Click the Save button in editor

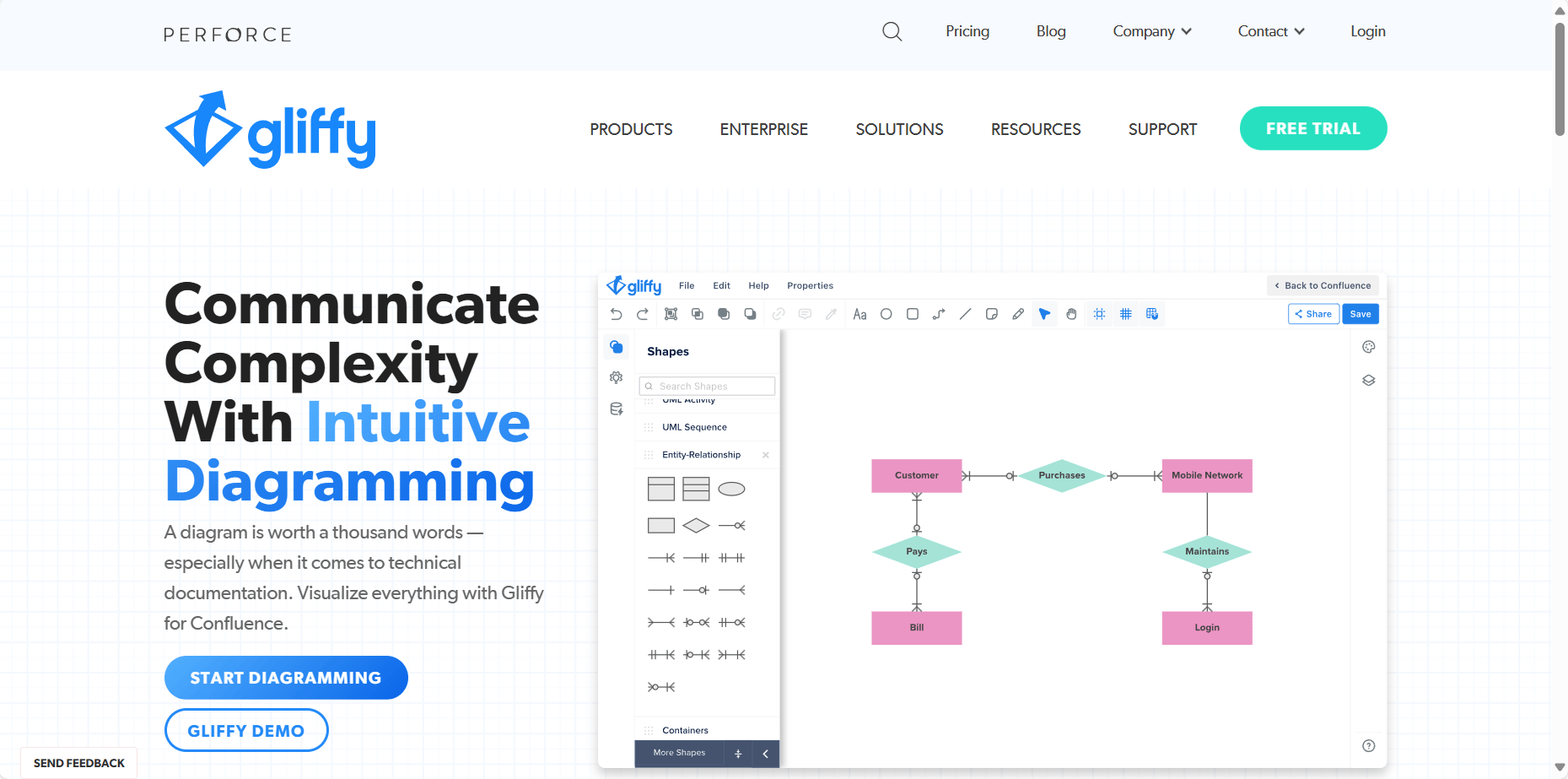coord(1361,314)
